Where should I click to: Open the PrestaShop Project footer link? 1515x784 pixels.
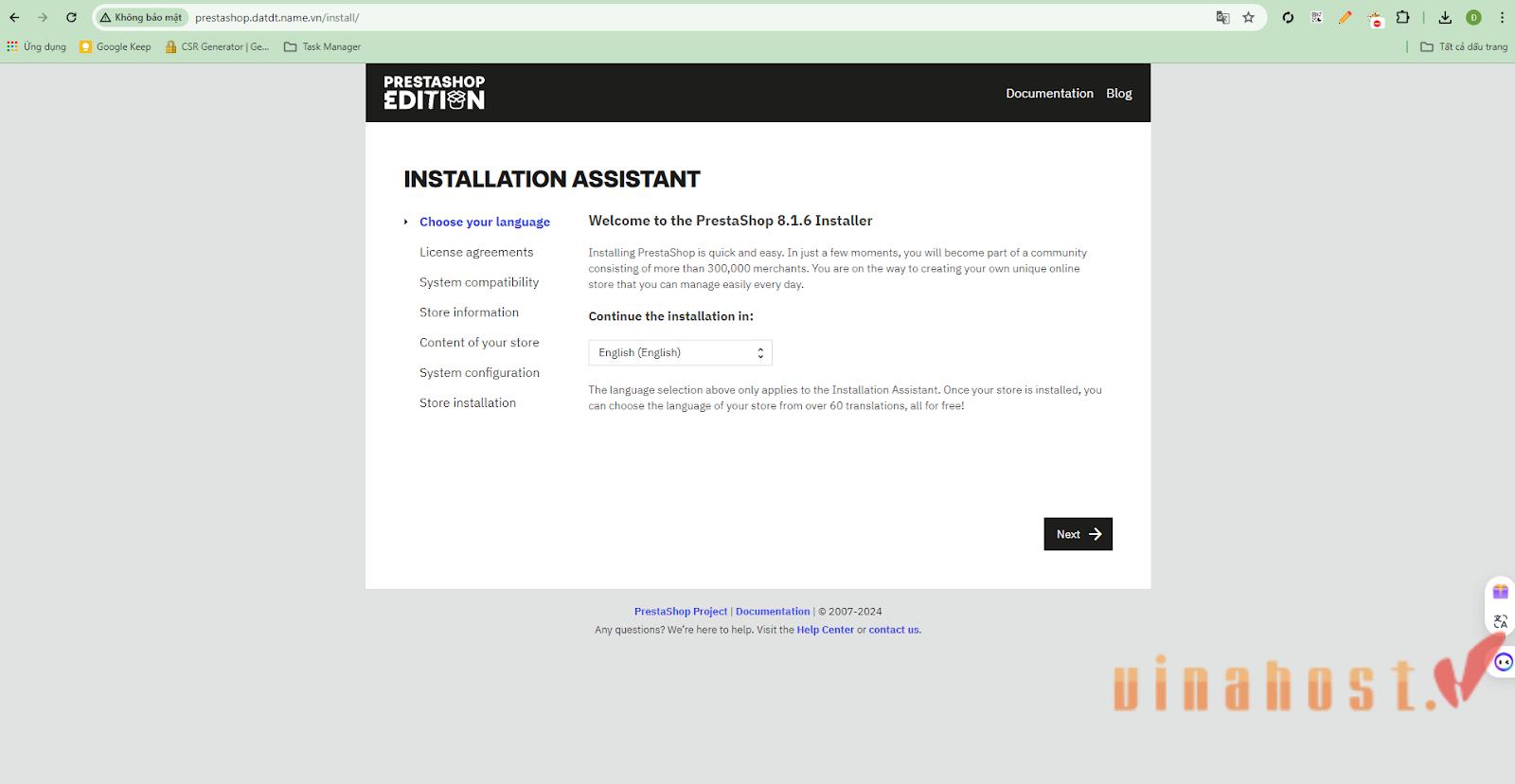point(681,612)
